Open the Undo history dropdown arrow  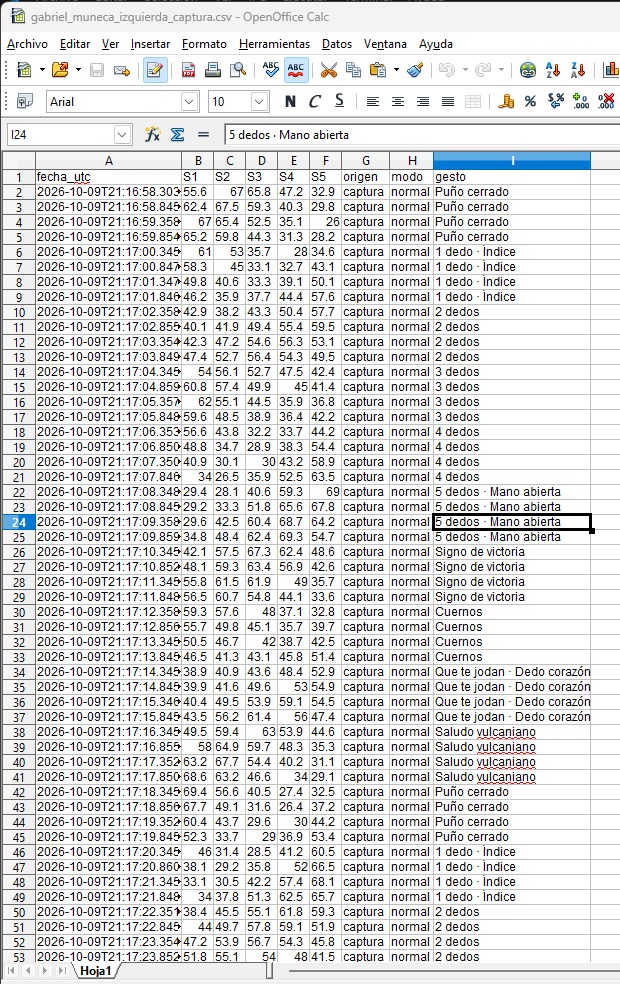[x=465, y=70]
